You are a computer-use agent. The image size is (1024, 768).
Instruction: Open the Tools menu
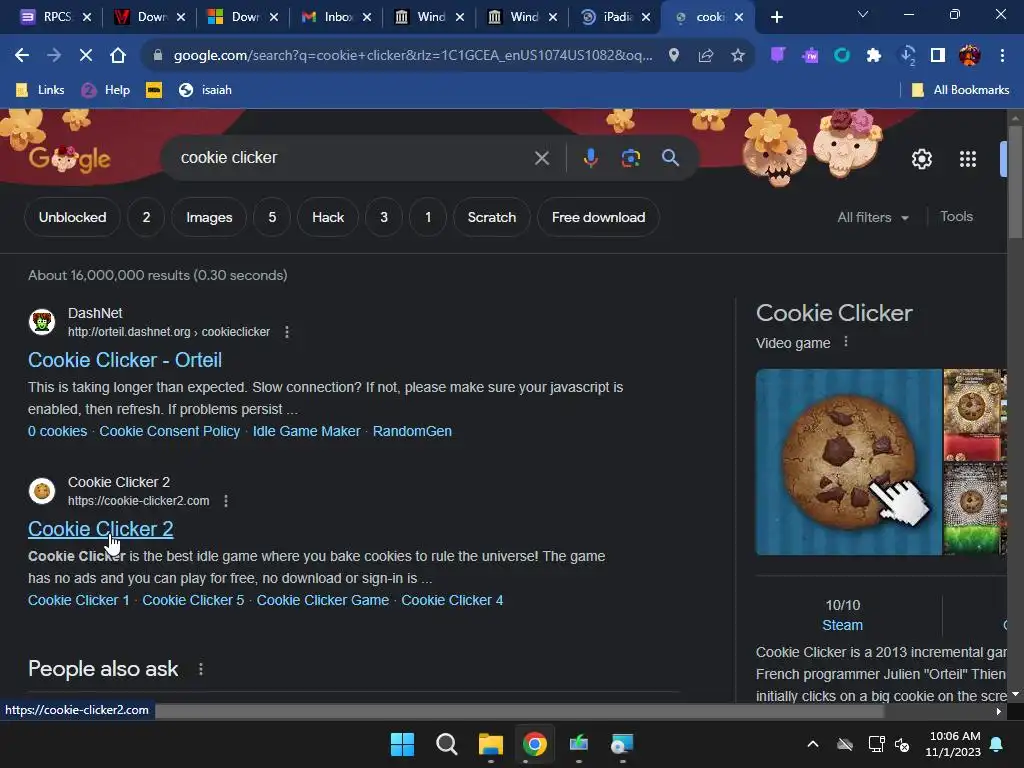(x=956, y=217)
